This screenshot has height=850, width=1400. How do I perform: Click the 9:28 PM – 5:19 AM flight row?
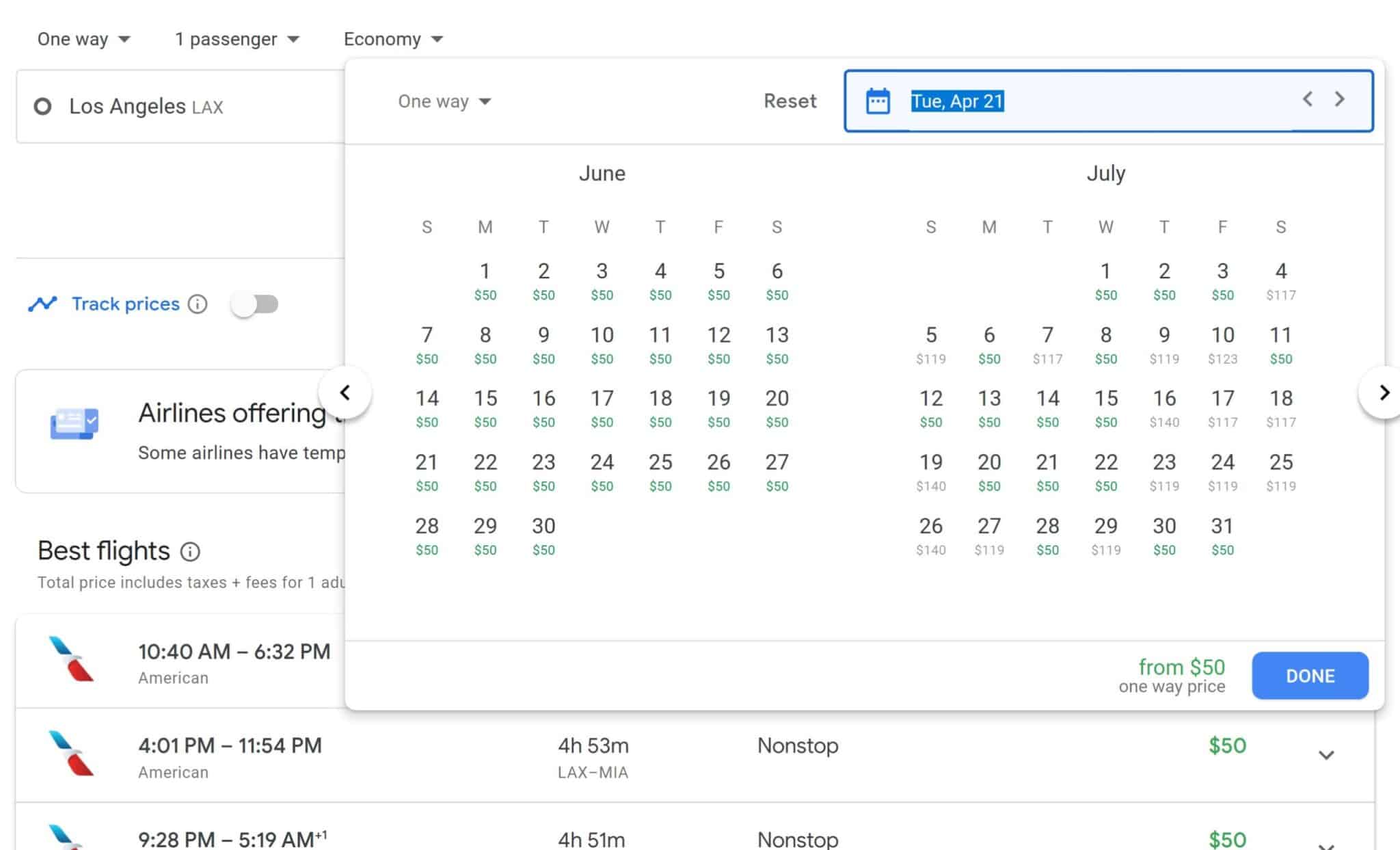(695, 827)
